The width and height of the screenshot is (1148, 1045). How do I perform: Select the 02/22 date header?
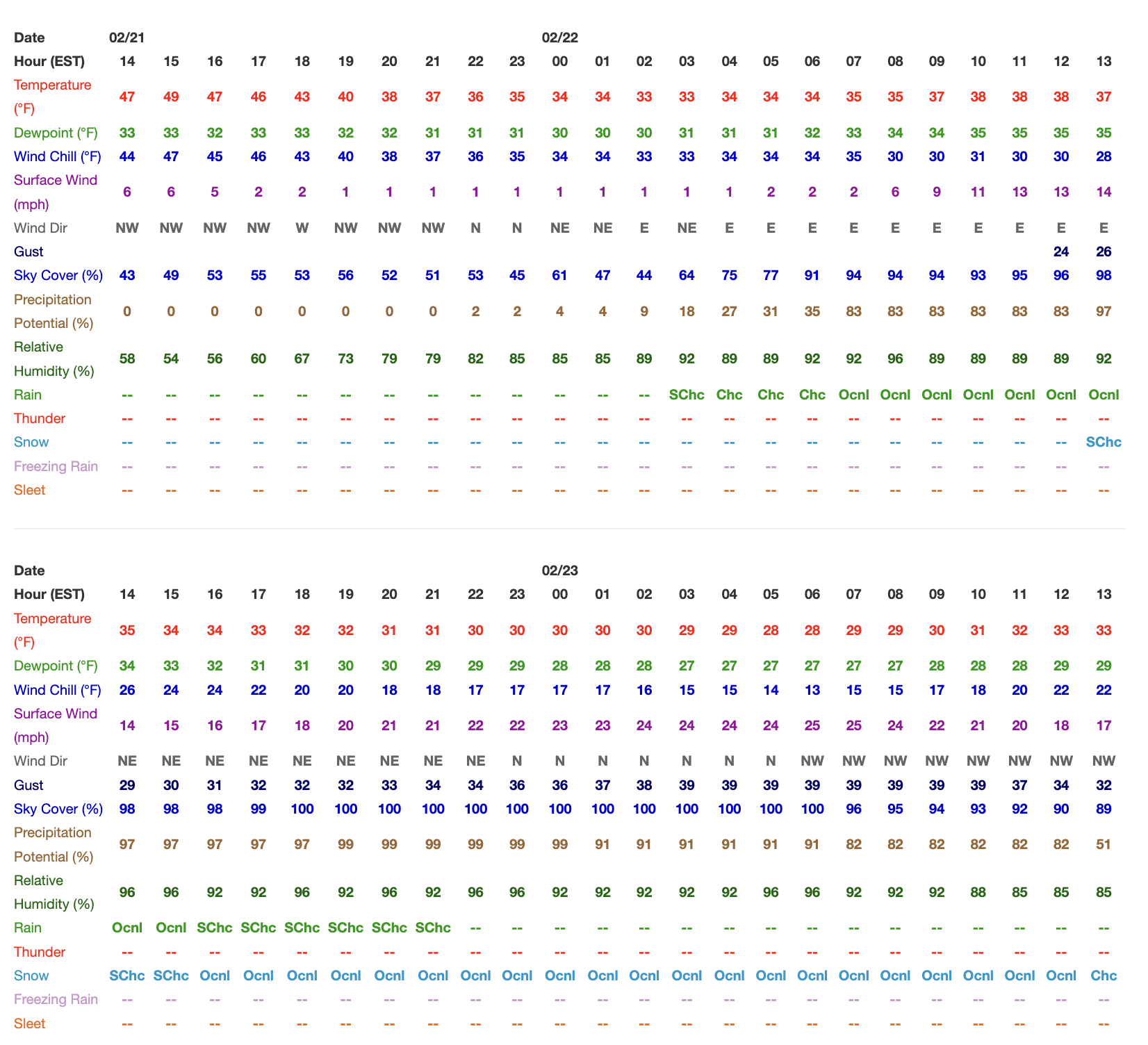tap(559, 38)
